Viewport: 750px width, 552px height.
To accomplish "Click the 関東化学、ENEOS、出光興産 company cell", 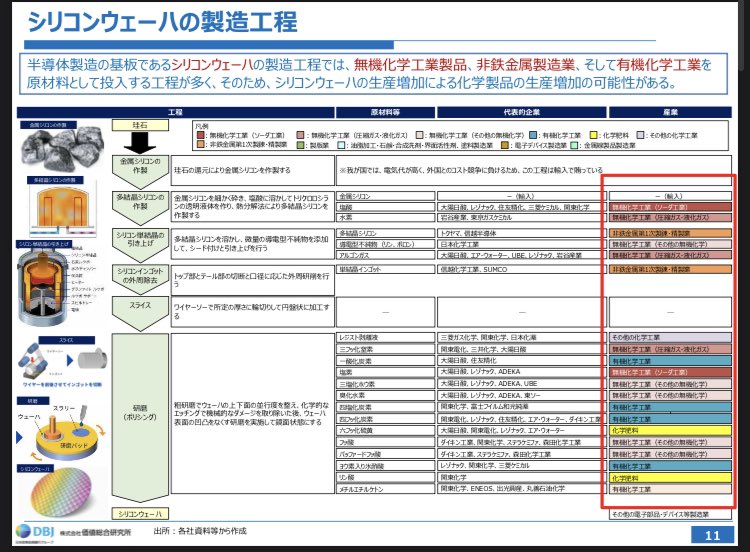I will pyautogui.click(x=522, y=489).
